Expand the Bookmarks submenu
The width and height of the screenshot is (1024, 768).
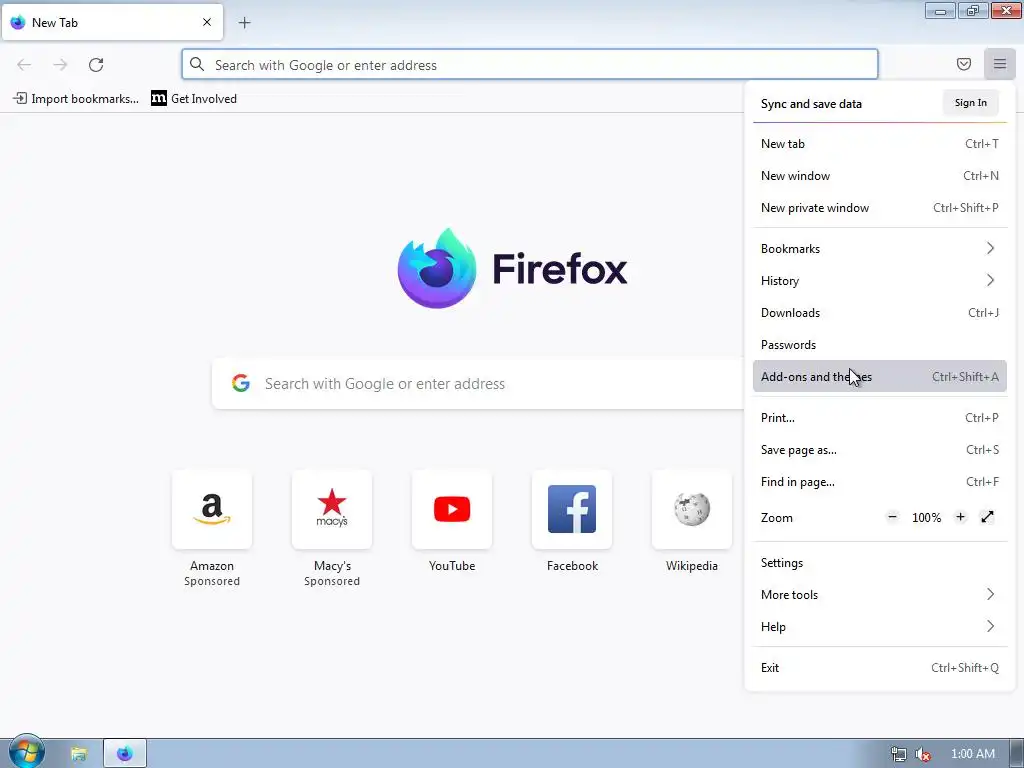880,249
